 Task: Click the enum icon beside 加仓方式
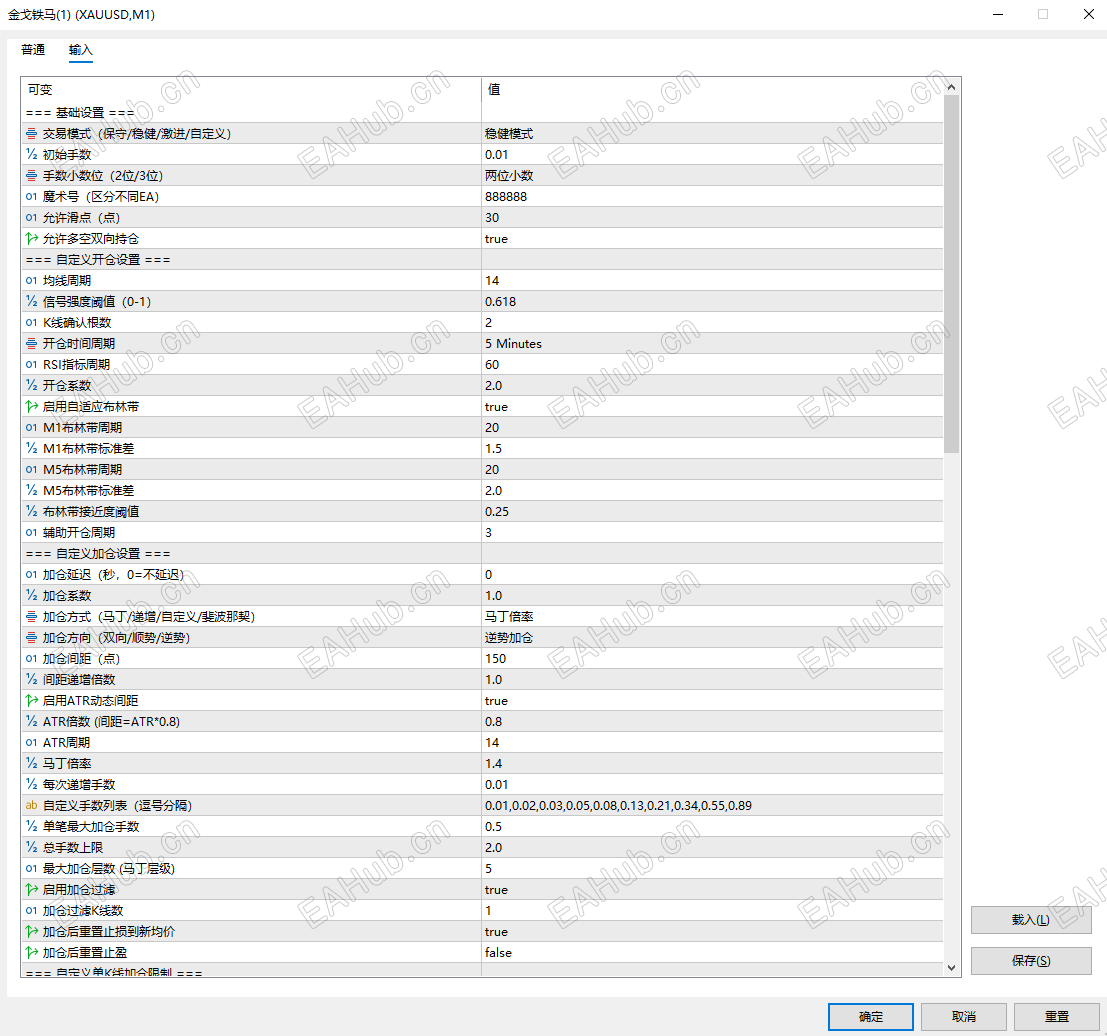pyautogui.click(x=31, y=616)
